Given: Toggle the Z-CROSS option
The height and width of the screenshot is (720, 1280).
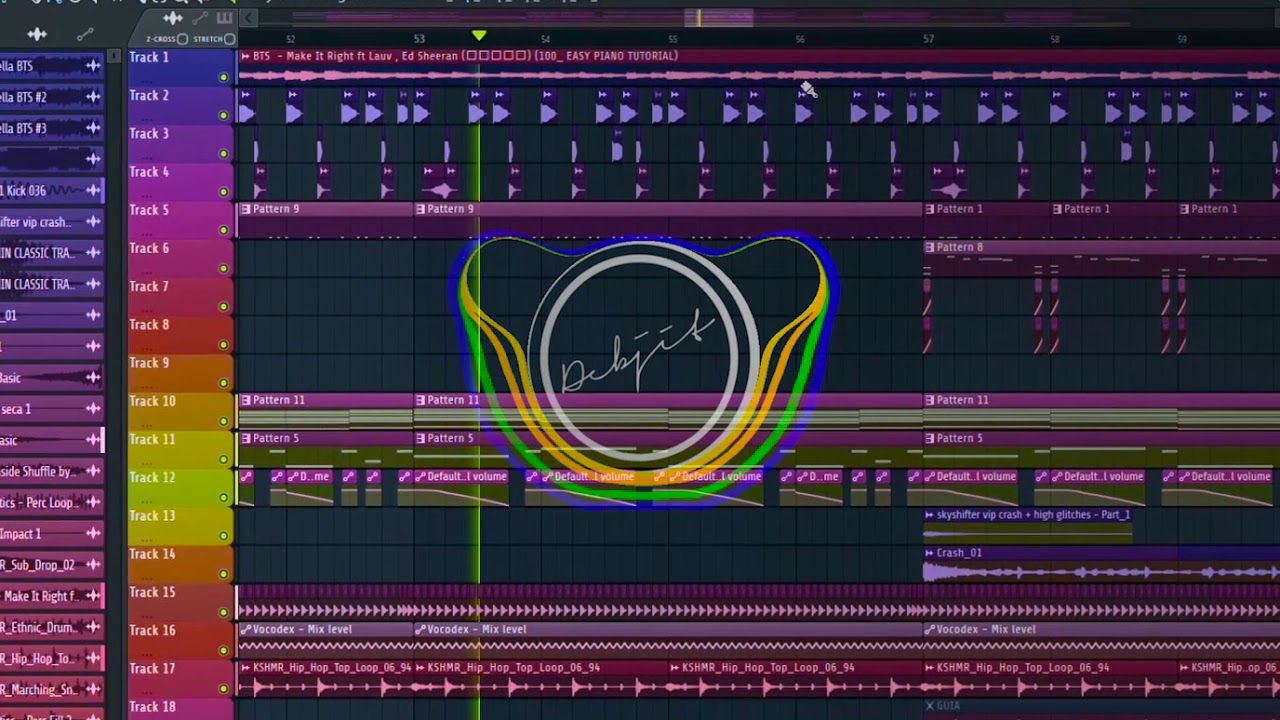Looking at the screenshot, I should [x=182, y=39].
